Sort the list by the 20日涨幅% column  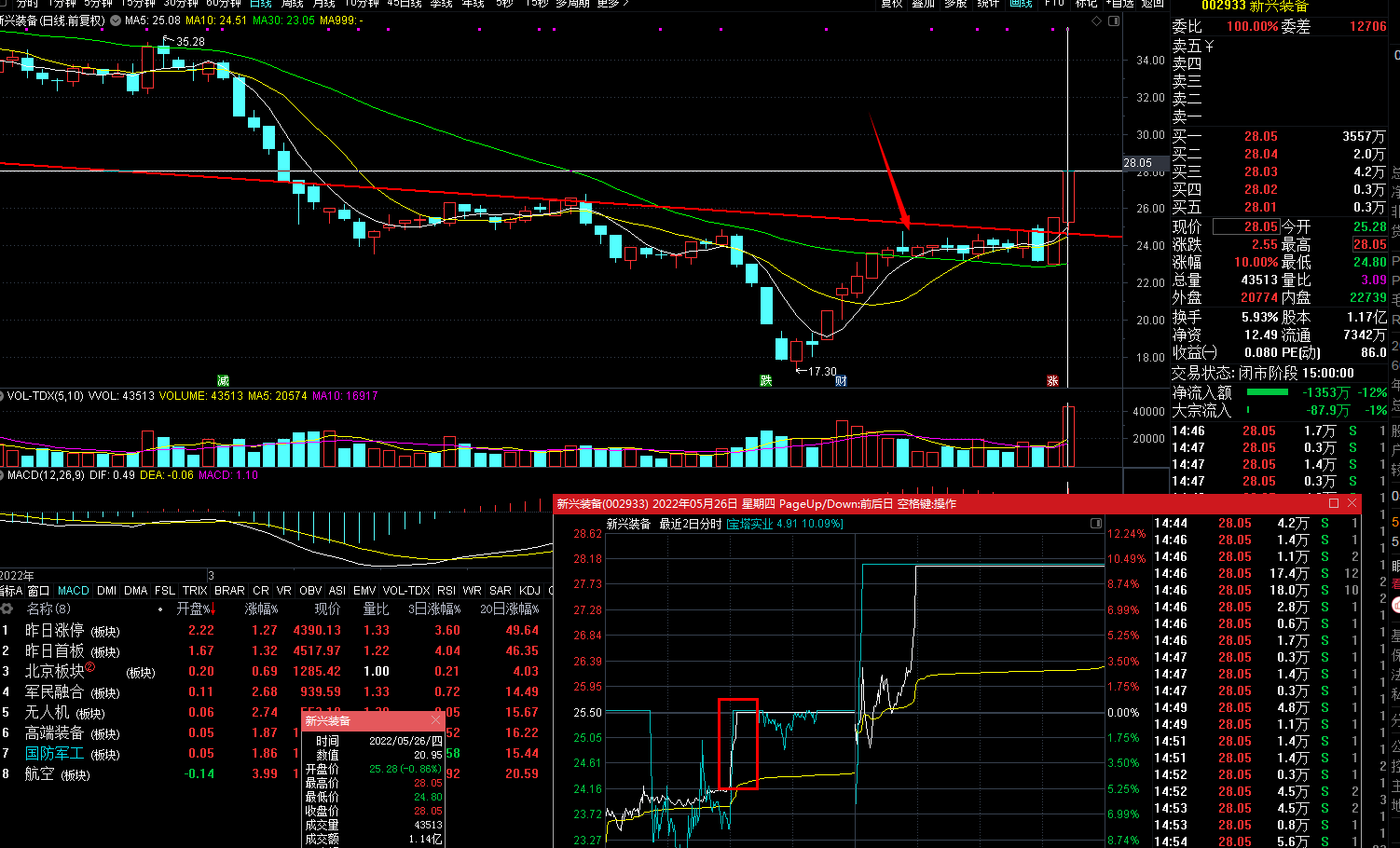tap(509, 609)
